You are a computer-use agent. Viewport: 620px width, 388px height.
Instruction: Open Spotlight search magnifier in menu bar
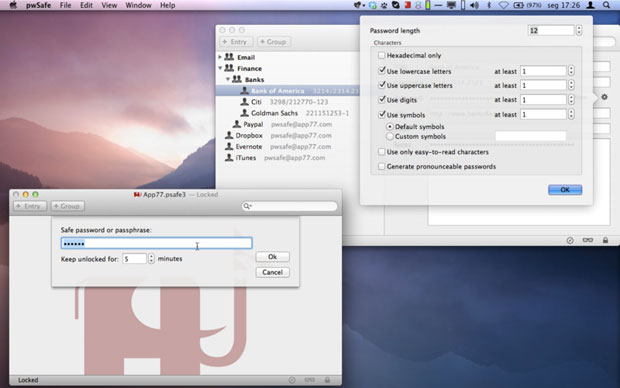[x=607, y=5]
